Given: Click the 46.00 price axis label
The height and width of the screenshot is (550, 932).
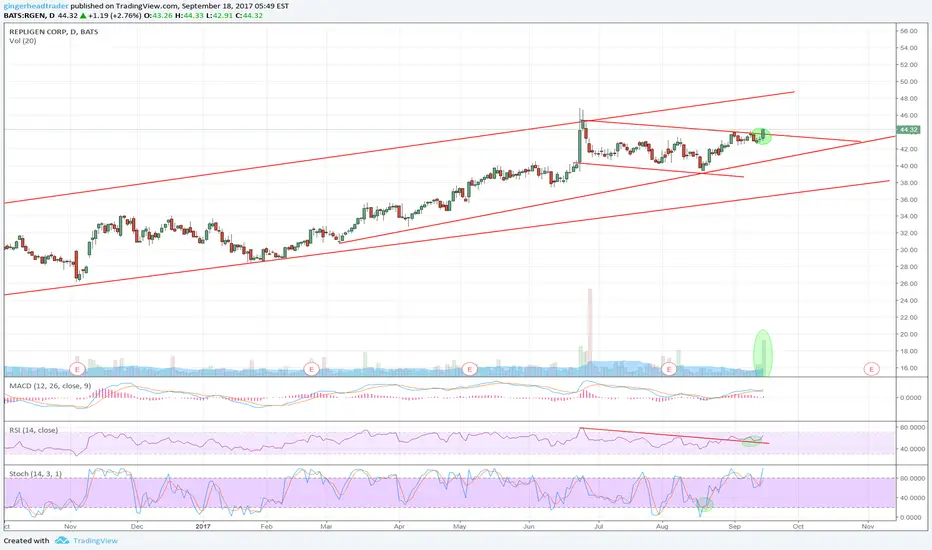Looking at the screenshot, I should [x=908, y=115].
